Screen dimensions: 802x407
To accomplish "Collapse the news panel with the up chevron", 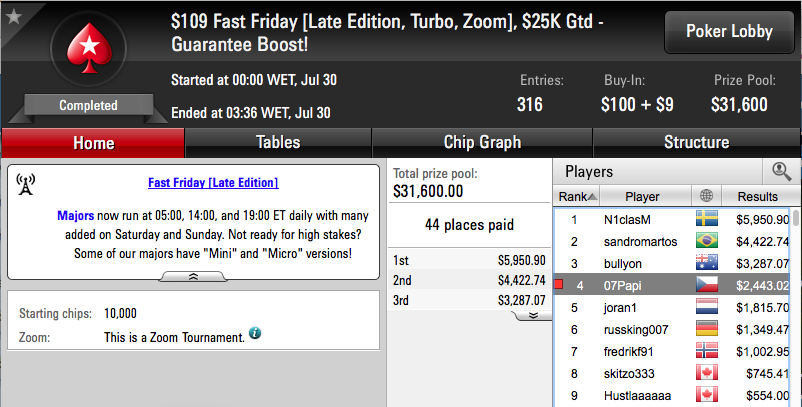I will (x=193, y=277).
